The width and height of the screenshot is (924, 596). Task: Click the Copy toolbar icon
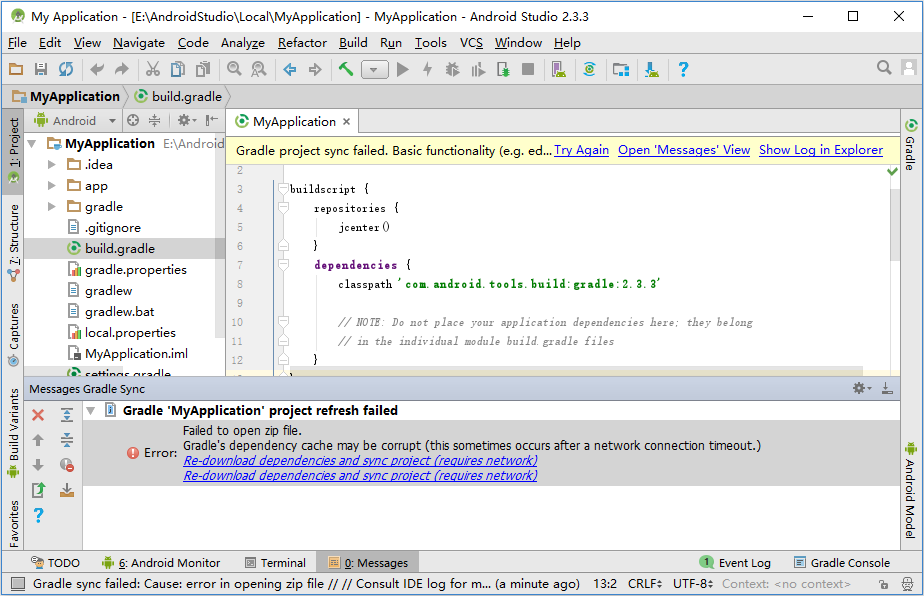(177, 70)
